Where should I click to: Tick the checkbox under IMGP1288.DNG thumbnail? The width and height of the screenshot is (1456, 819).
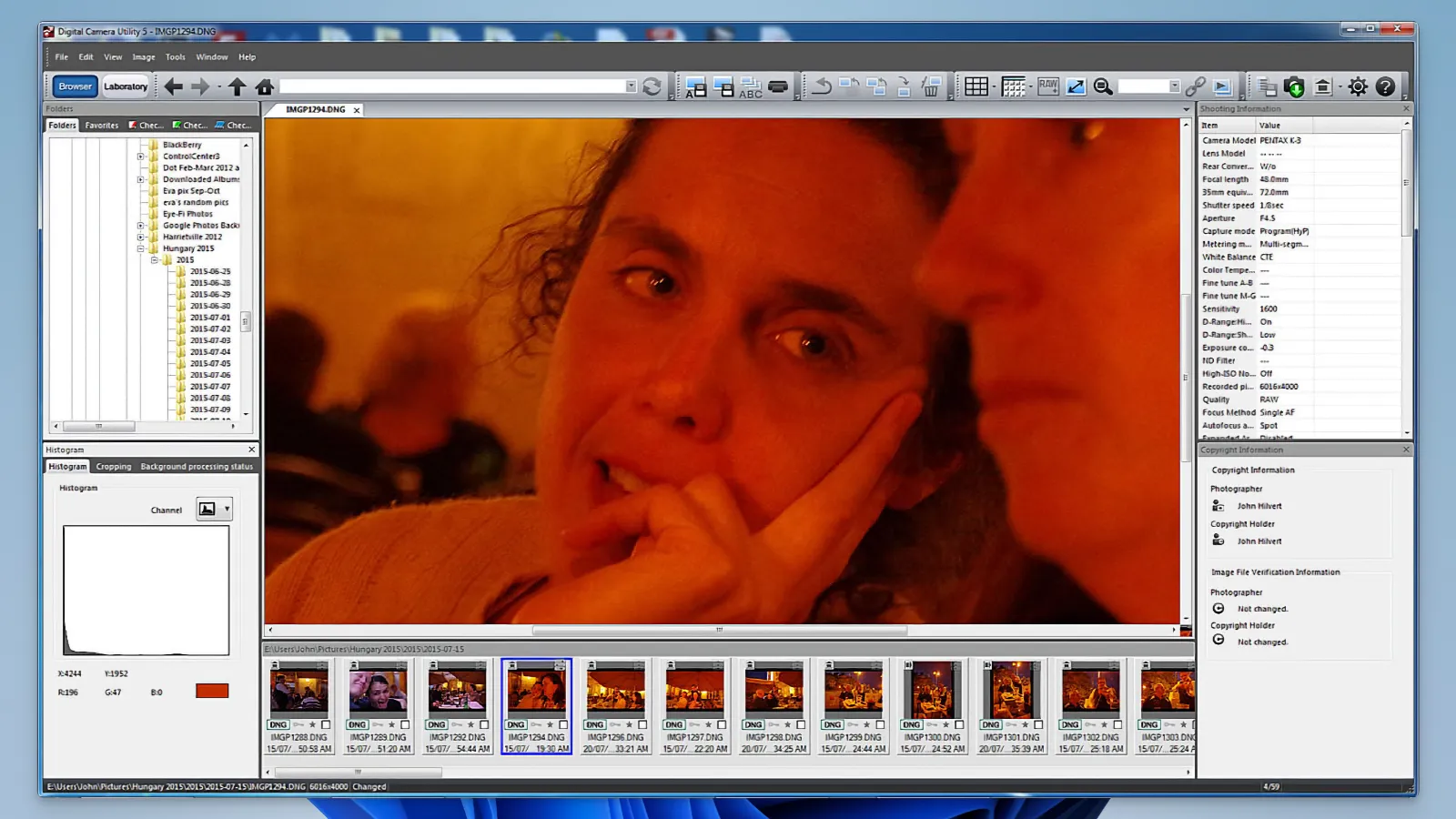326,725
